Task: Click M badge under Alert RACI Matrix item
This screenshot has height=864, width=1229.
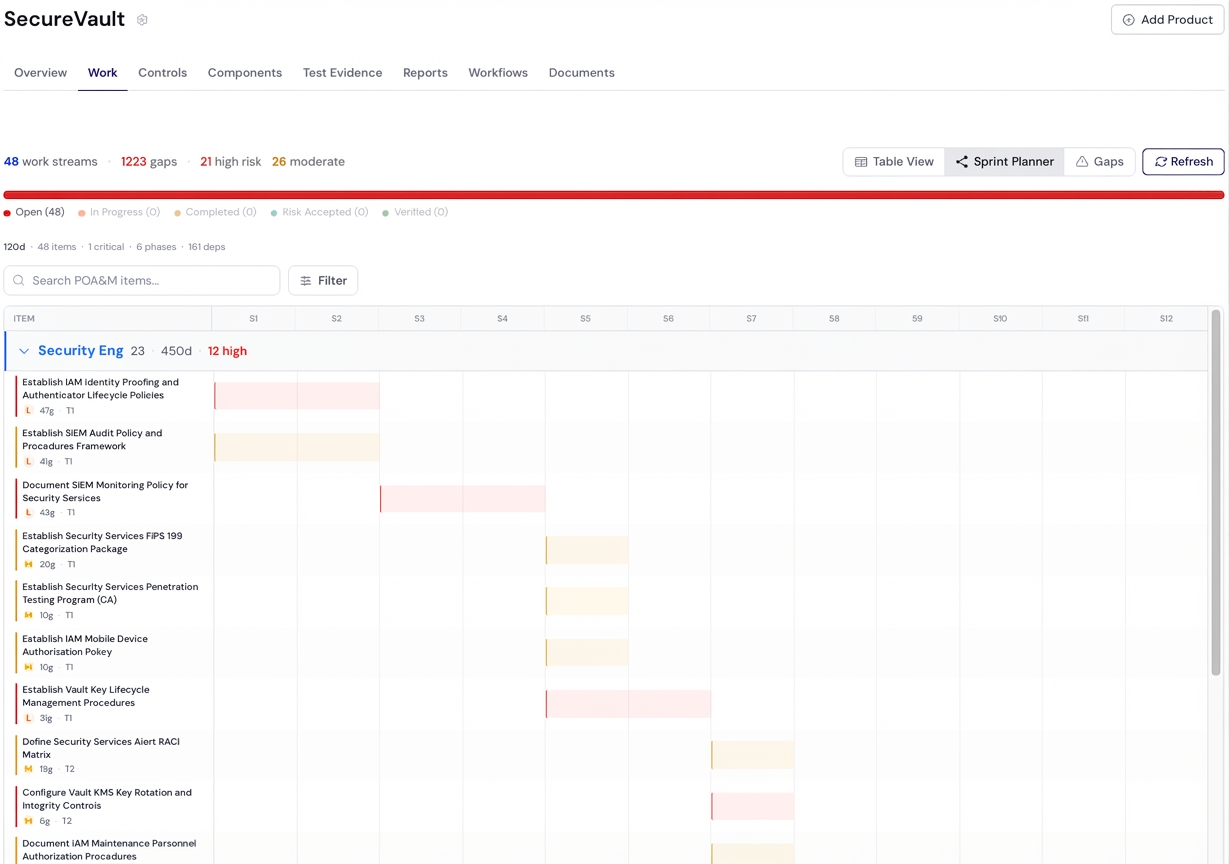Action: pos(28,770)
